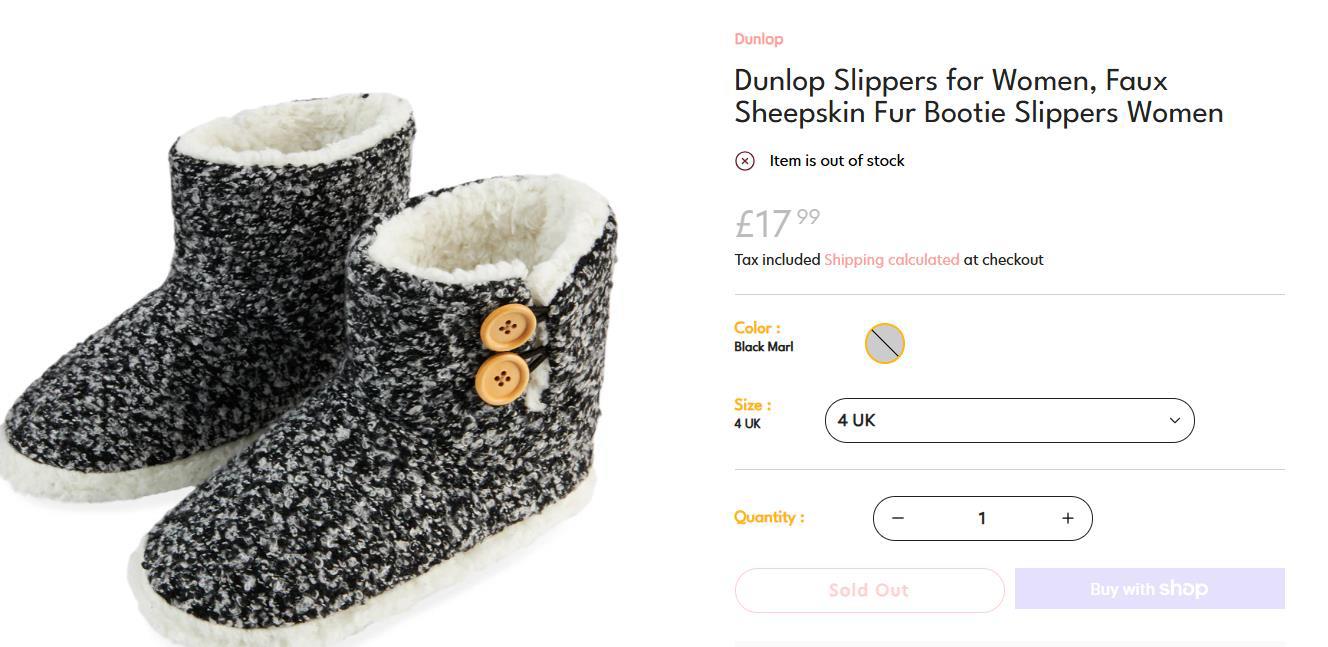Click the 'Black Marl' color name text

[764, 347]
